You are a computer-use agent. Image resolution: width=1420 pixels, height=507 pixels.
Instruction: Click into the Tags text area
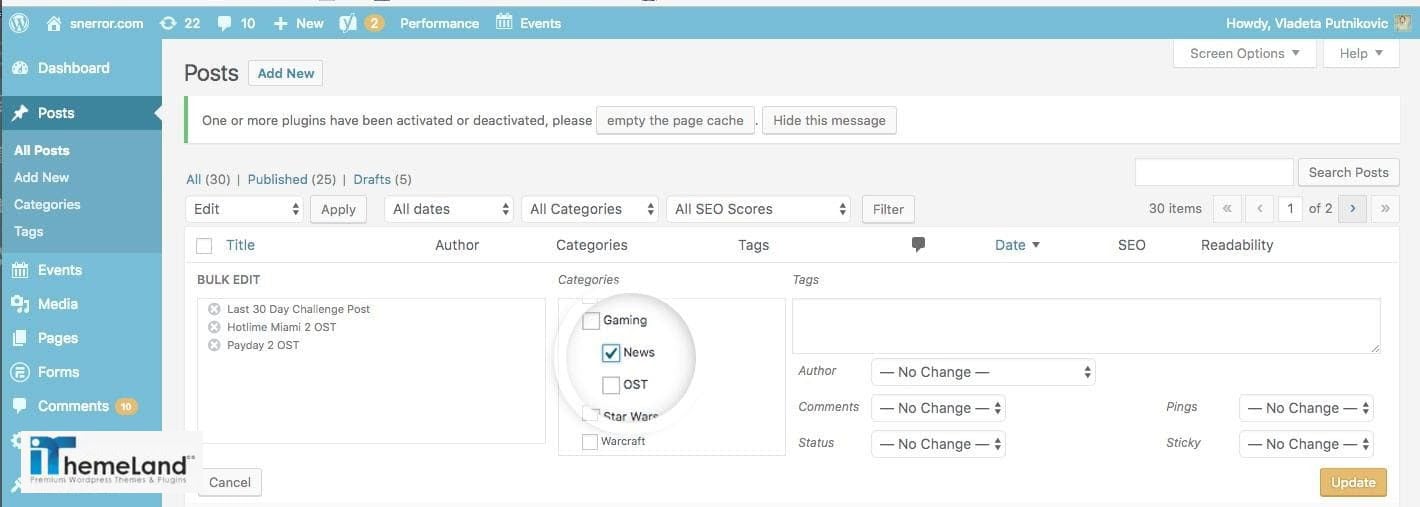(1086, 325)
